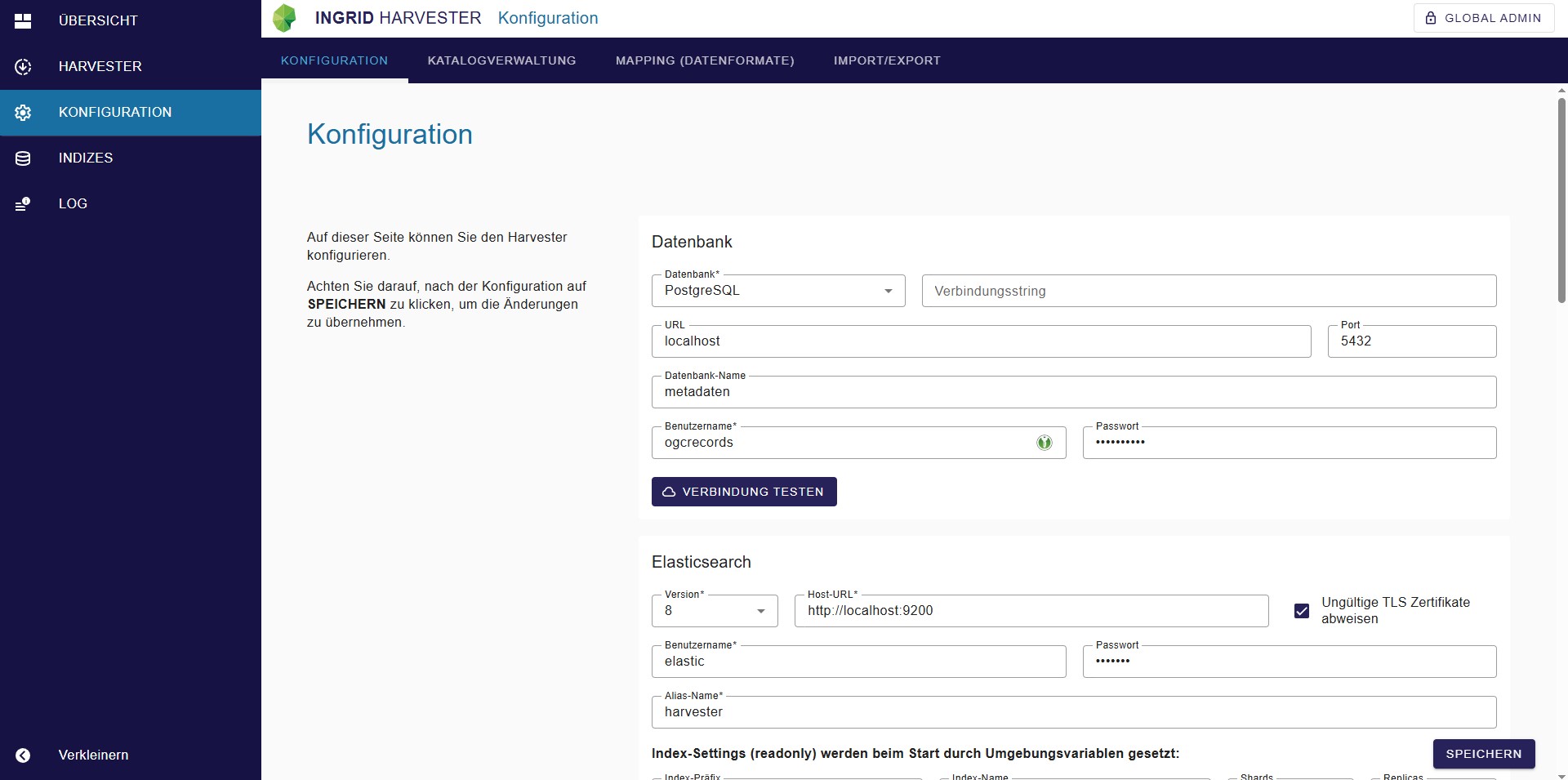Viewport: 1568px width, 780px height.
Task: Click the Konfiguration gear icon
Action: (x=23, y=113)
